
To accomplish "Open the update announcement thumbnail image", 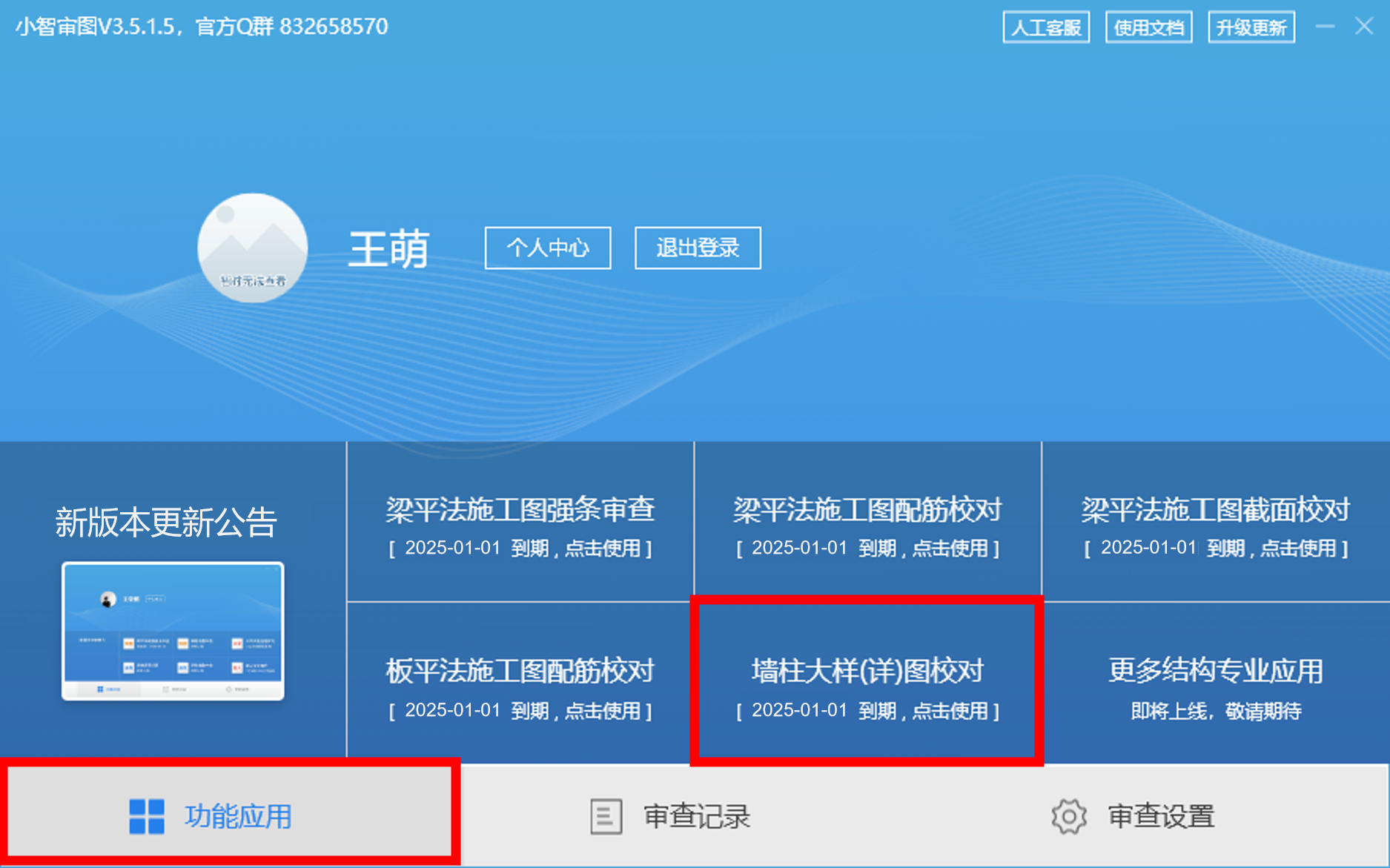I will (x=173, y=631).
